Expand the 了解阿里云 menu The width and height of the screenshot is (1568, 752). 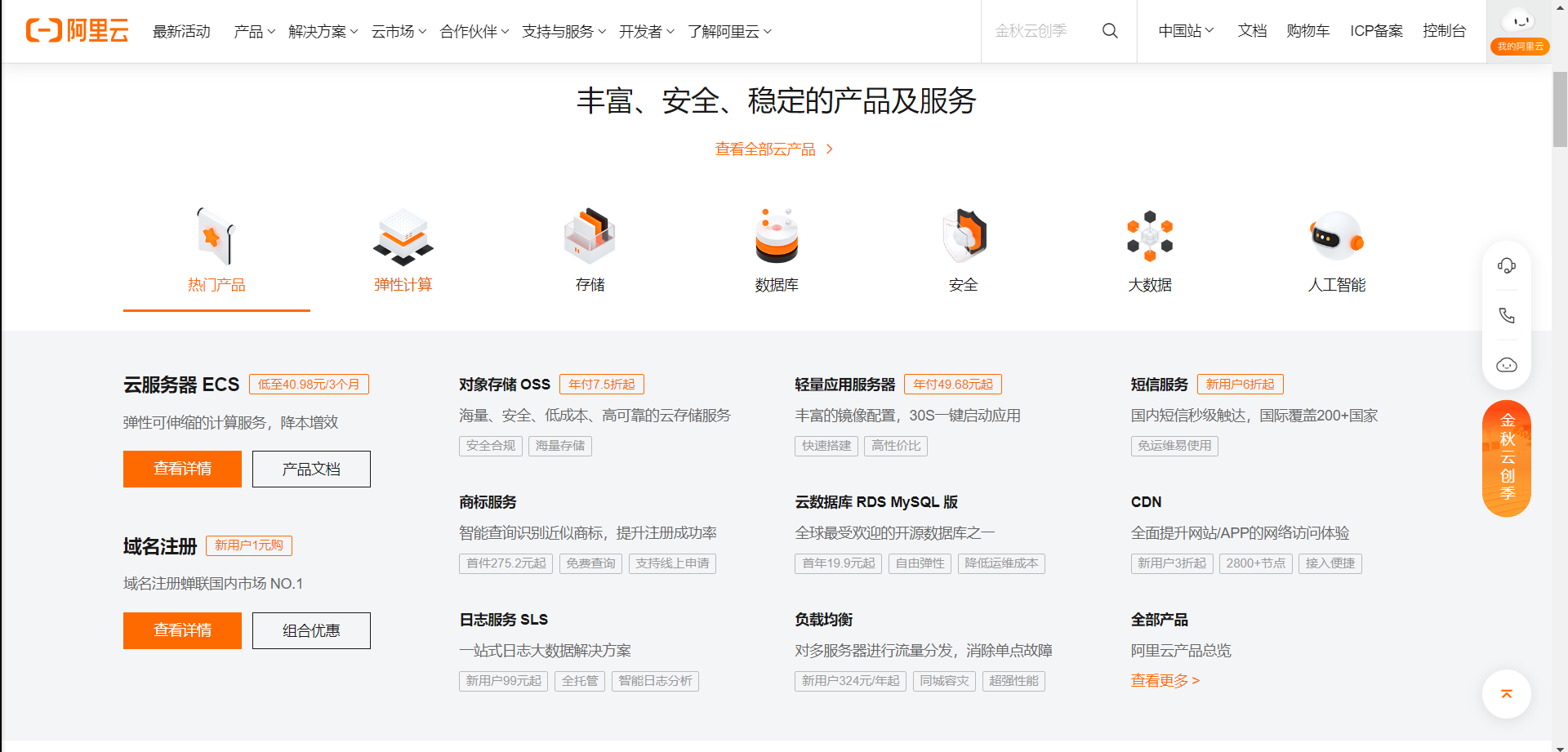(x=729, y=31)
